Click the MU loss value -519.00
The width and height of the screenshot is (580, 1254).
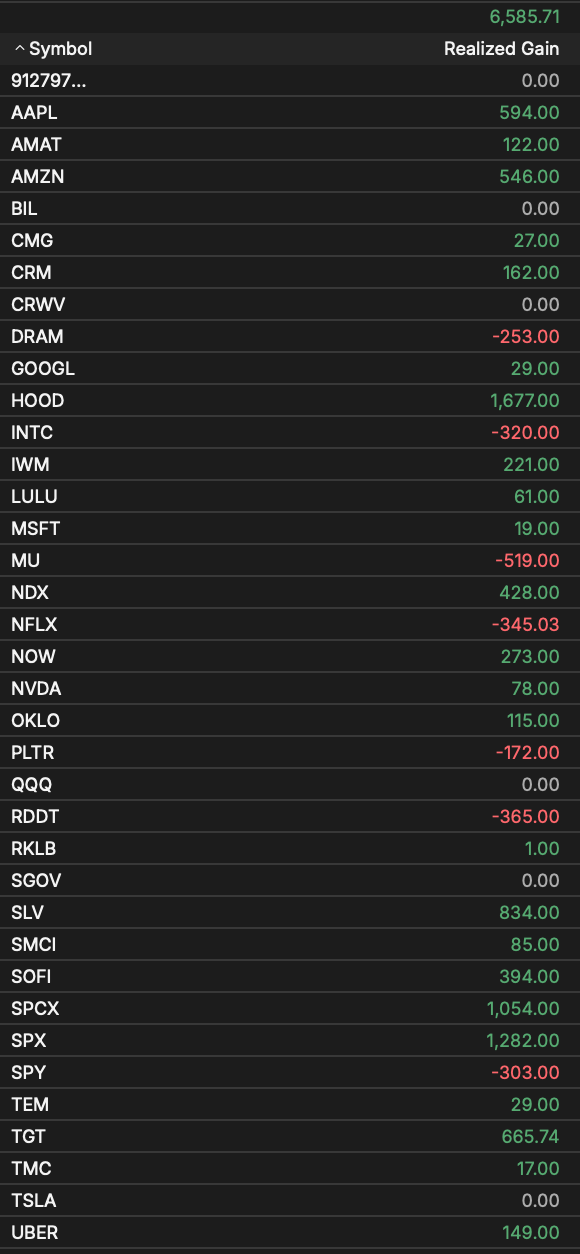[x=525, y=561]
